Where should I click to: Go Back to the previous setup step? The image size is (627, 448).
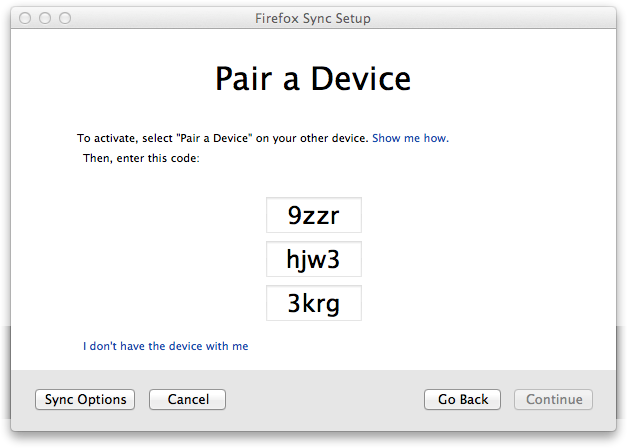pos(462,399)
